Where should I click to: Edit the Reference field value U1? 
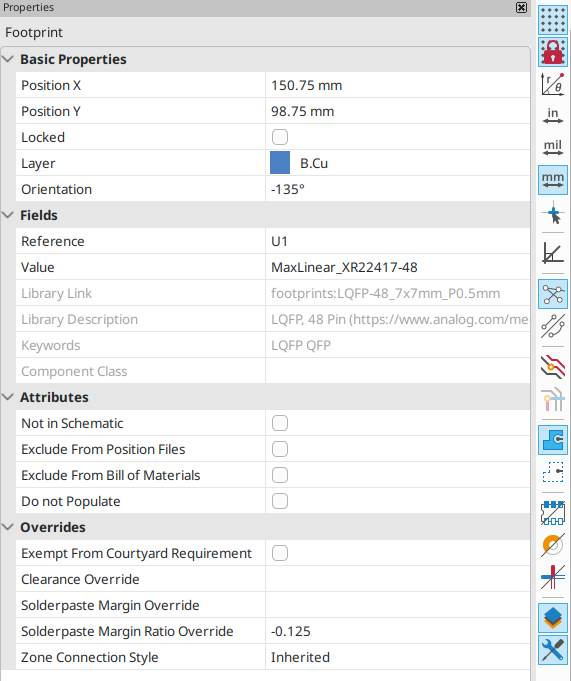coord(397,241)
